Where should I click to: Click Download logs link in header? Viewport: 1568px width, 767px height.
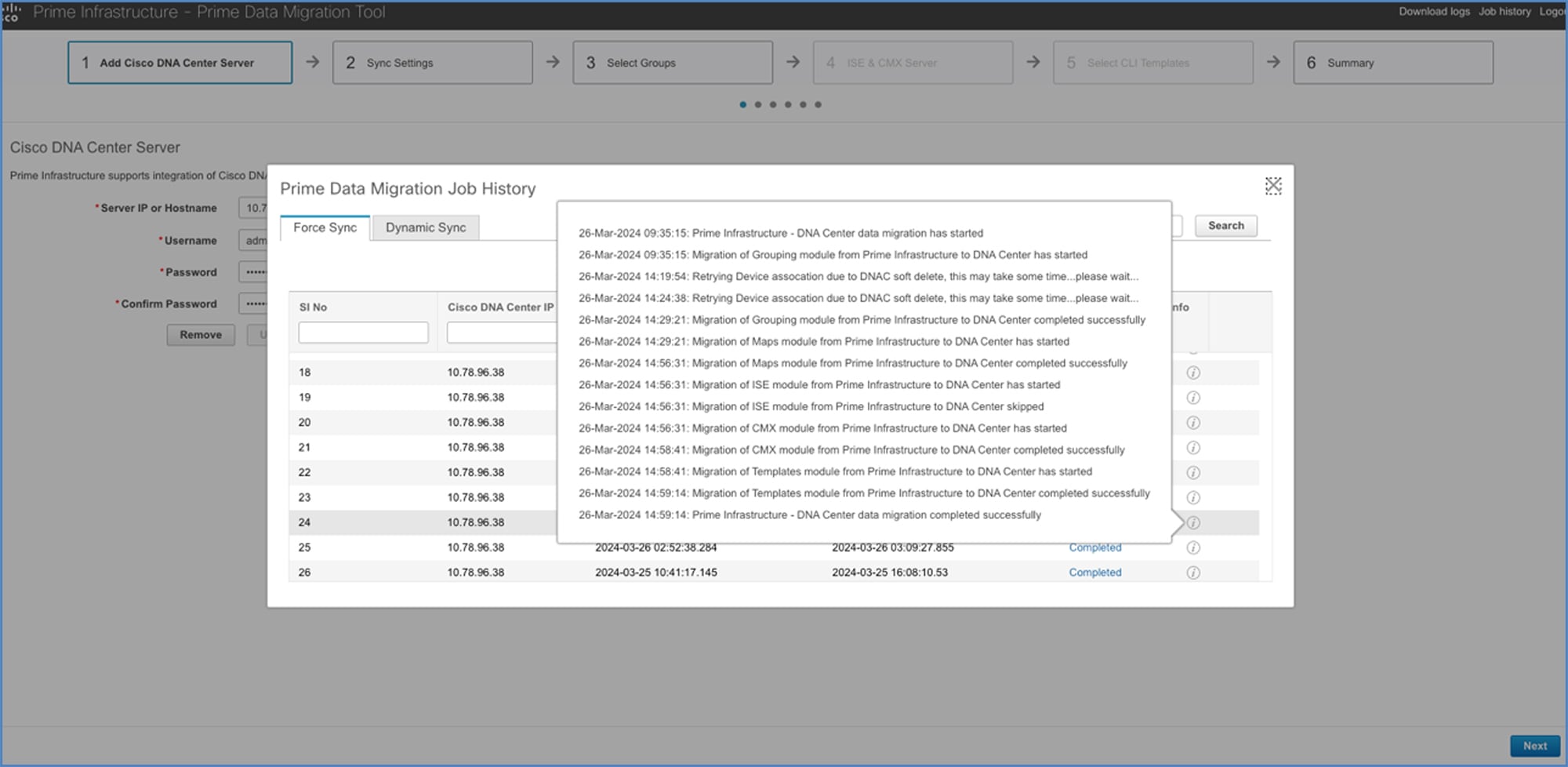coord(1434,12)
